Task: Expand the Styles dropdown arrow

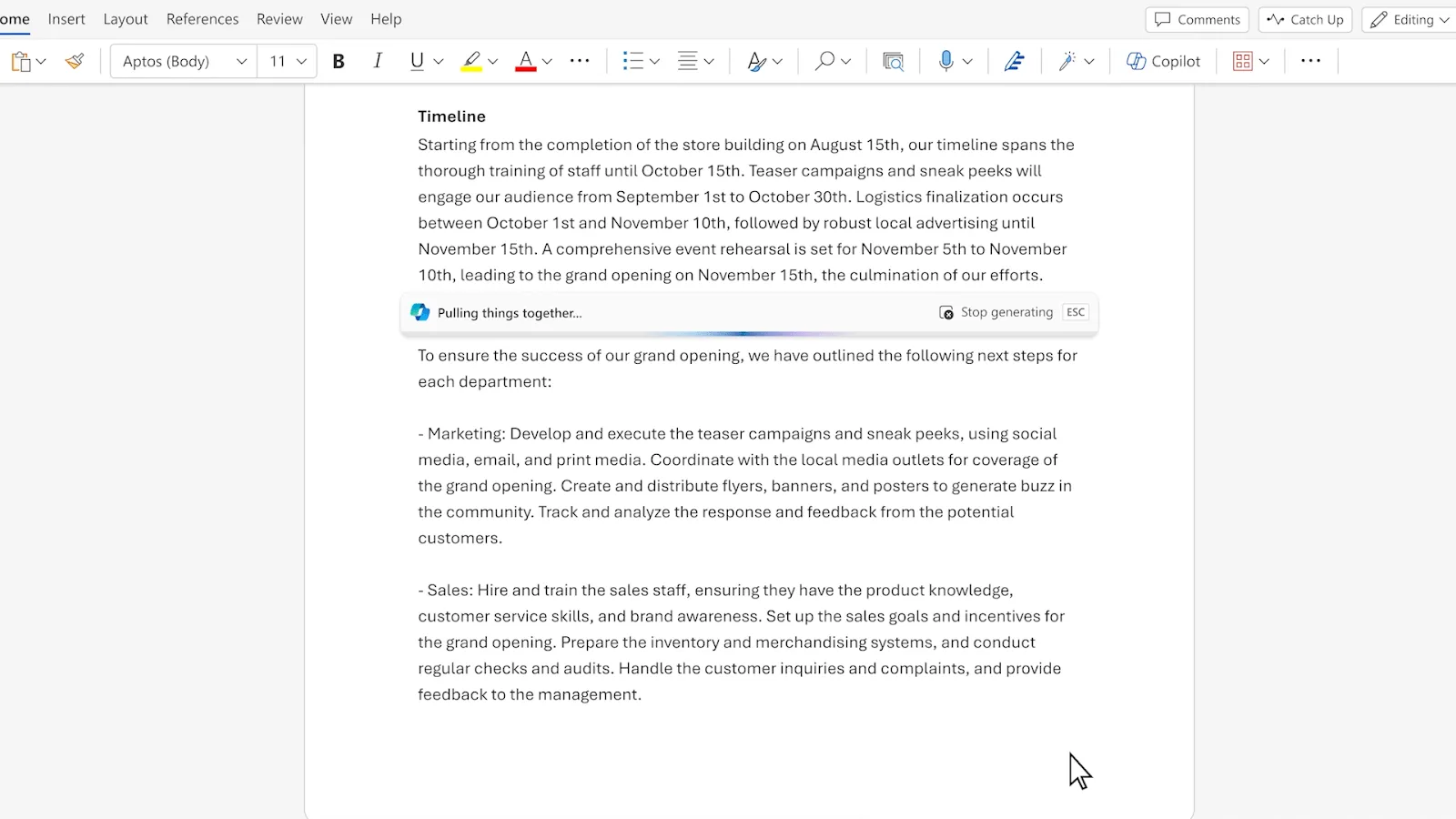Action: (777, 61)
